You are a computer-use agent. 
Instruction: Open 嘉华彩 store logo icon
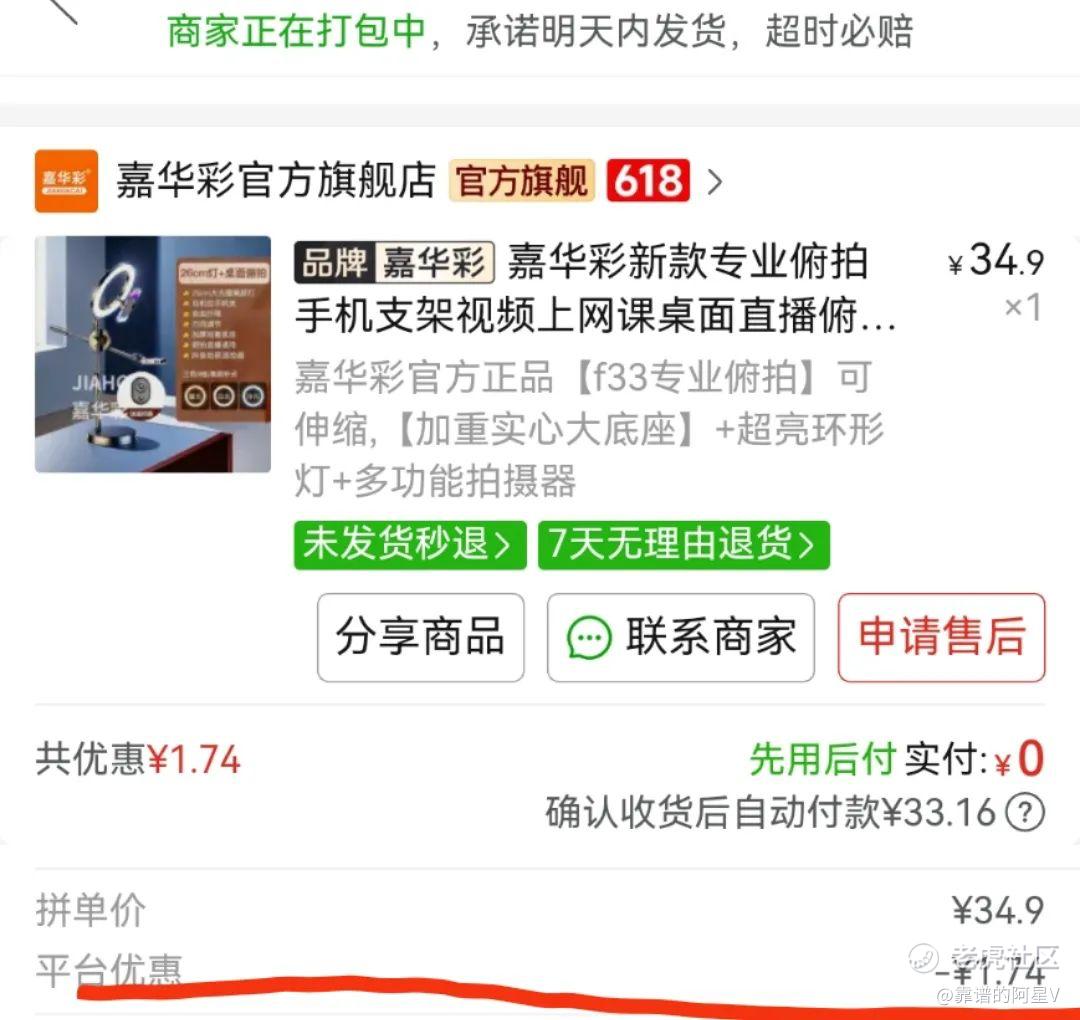[66, 181]
